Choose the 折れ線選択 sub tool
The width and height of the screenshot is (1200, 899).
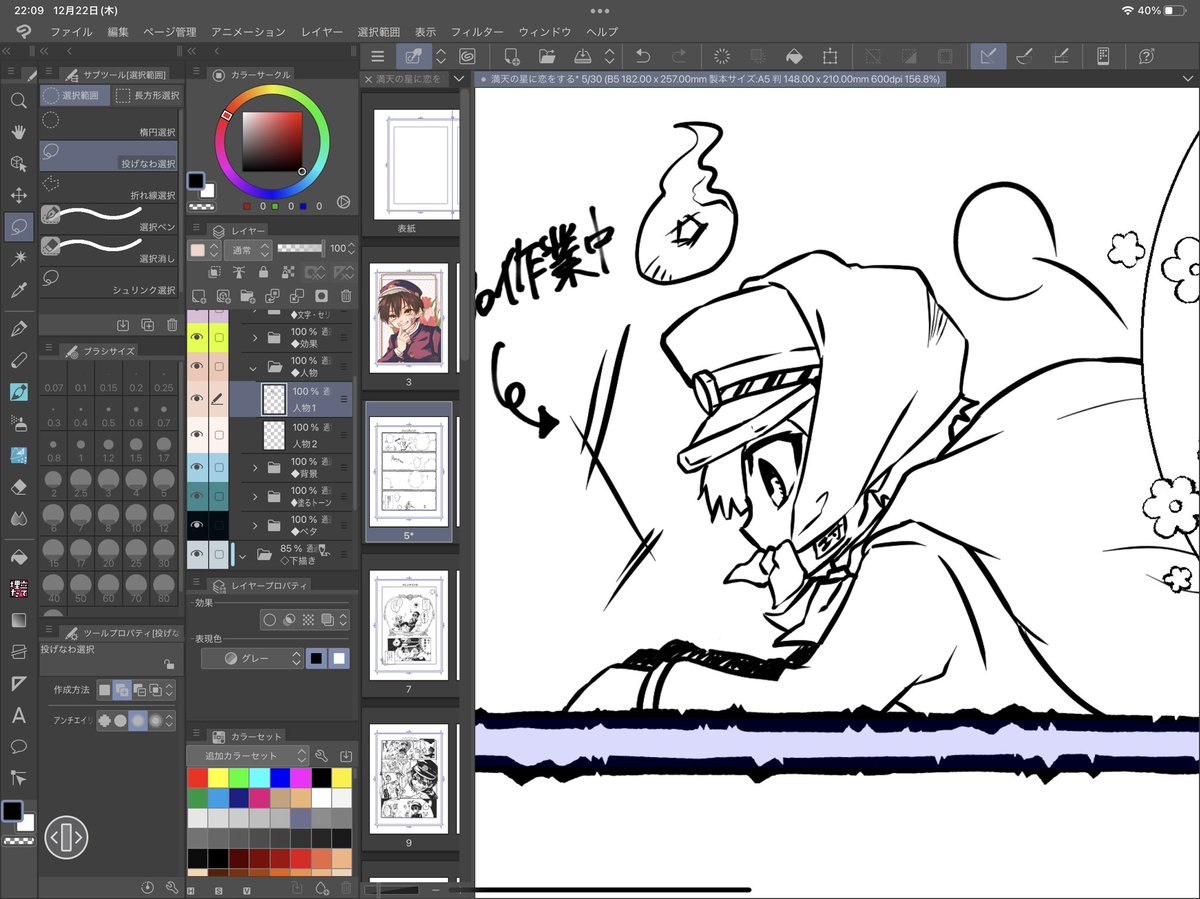pos(109,186)
